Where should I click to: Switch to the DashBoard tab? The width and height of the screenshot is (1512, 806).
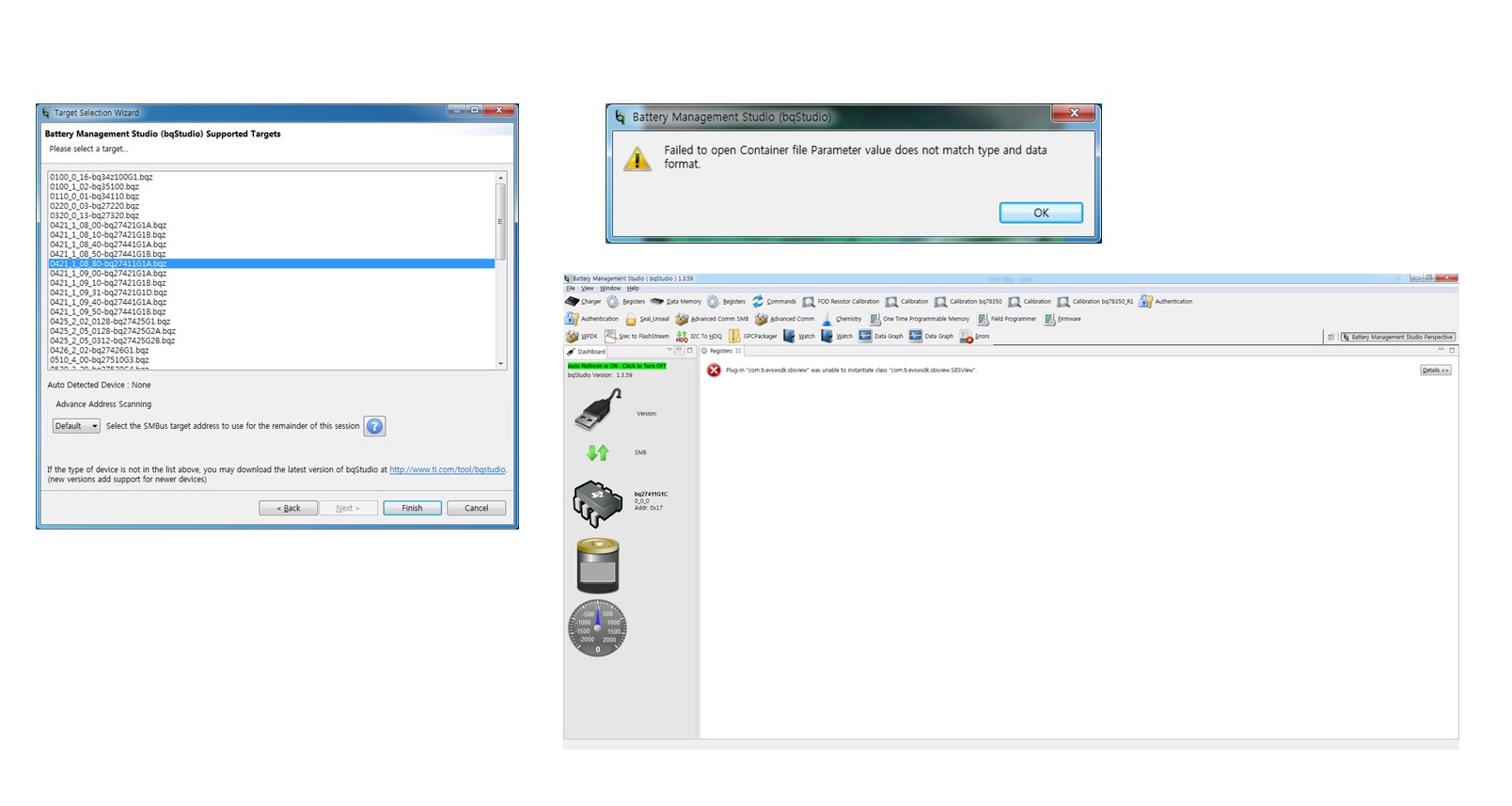click(587, 352)
